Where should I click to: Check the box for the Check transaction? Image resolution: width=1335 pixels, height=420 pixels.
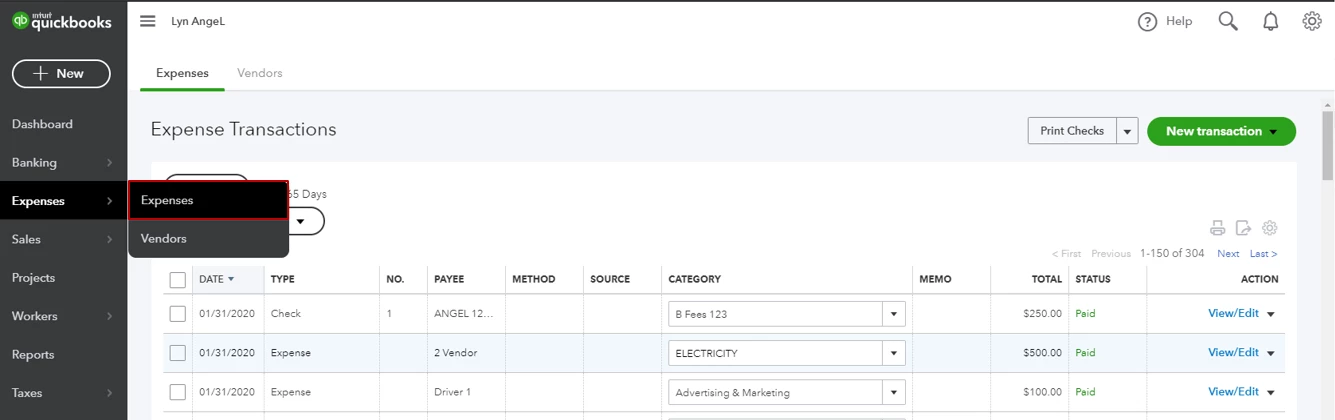[178, 314]
